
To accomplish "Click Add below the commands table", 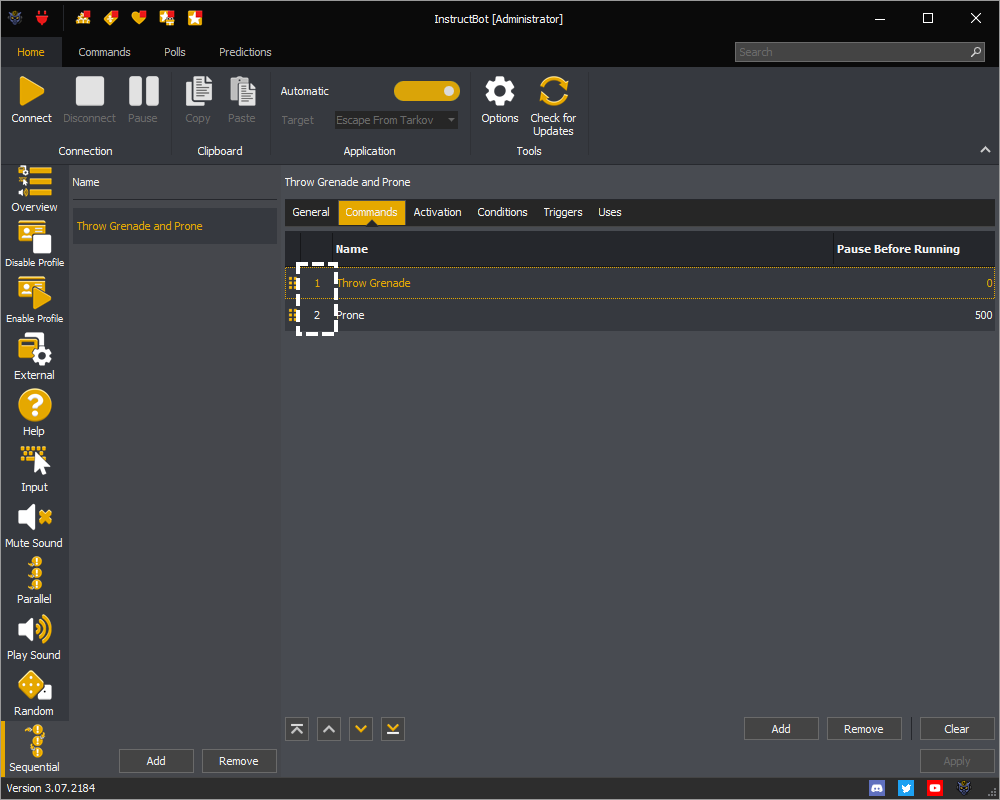I will (781, 729).
